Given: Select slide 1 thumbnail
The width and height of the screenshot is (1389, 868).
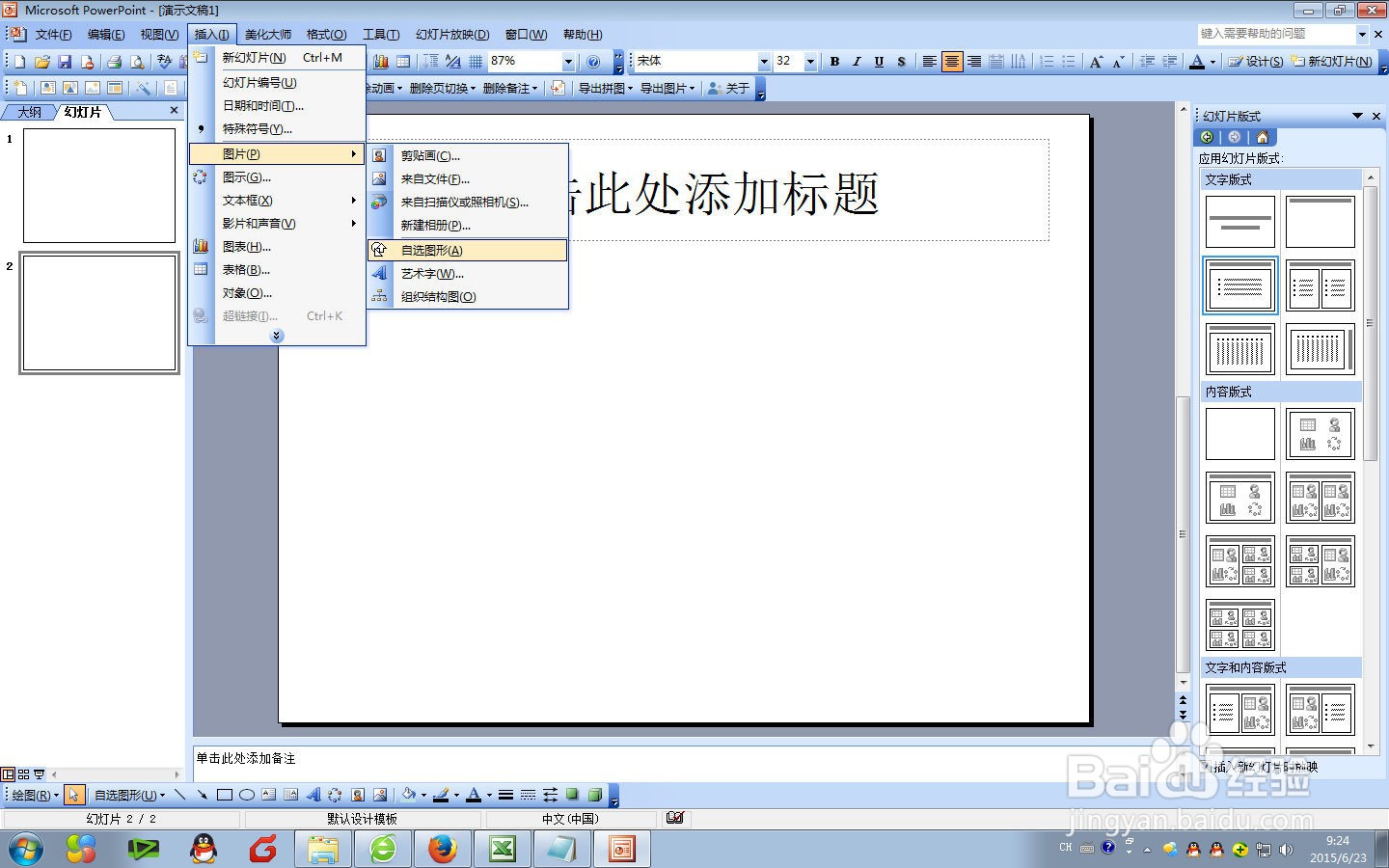Looking at the screenshot, I should click(x=99, y=185).
